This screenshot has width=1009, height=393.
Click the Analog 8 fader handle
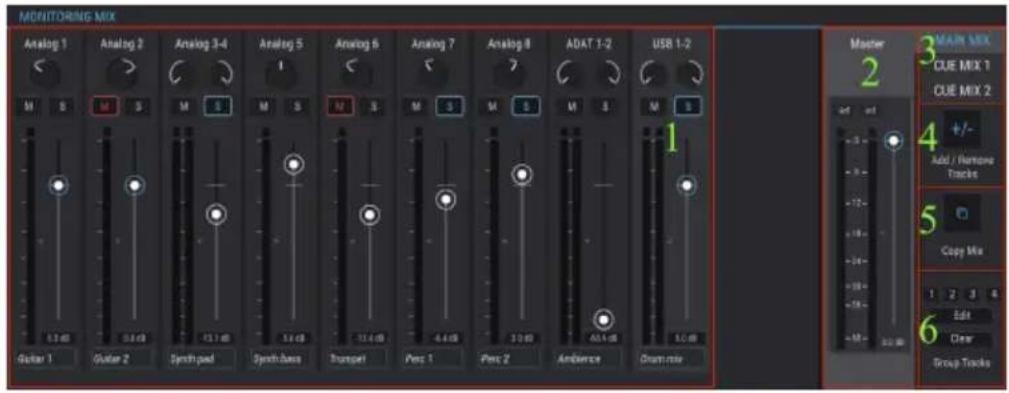[x=522, y=174]
